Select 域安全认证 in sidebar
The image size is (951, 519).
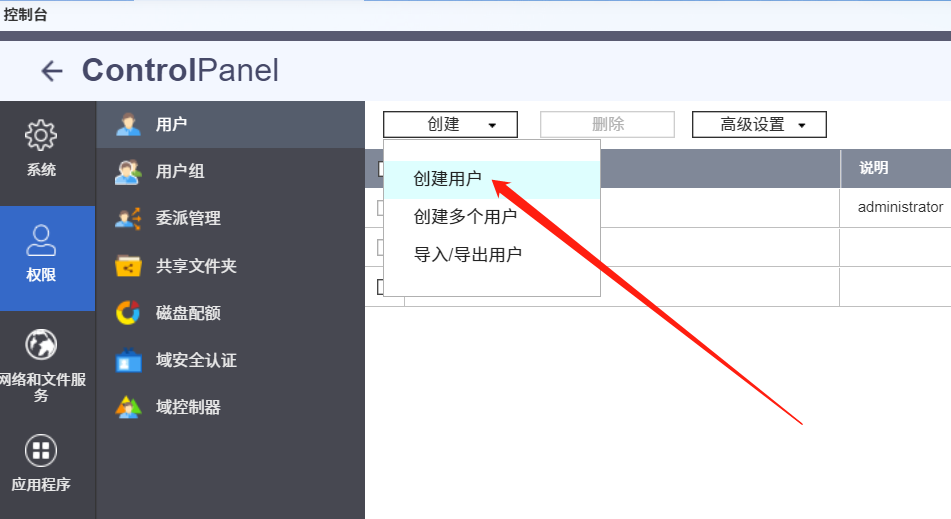point(196,360)
